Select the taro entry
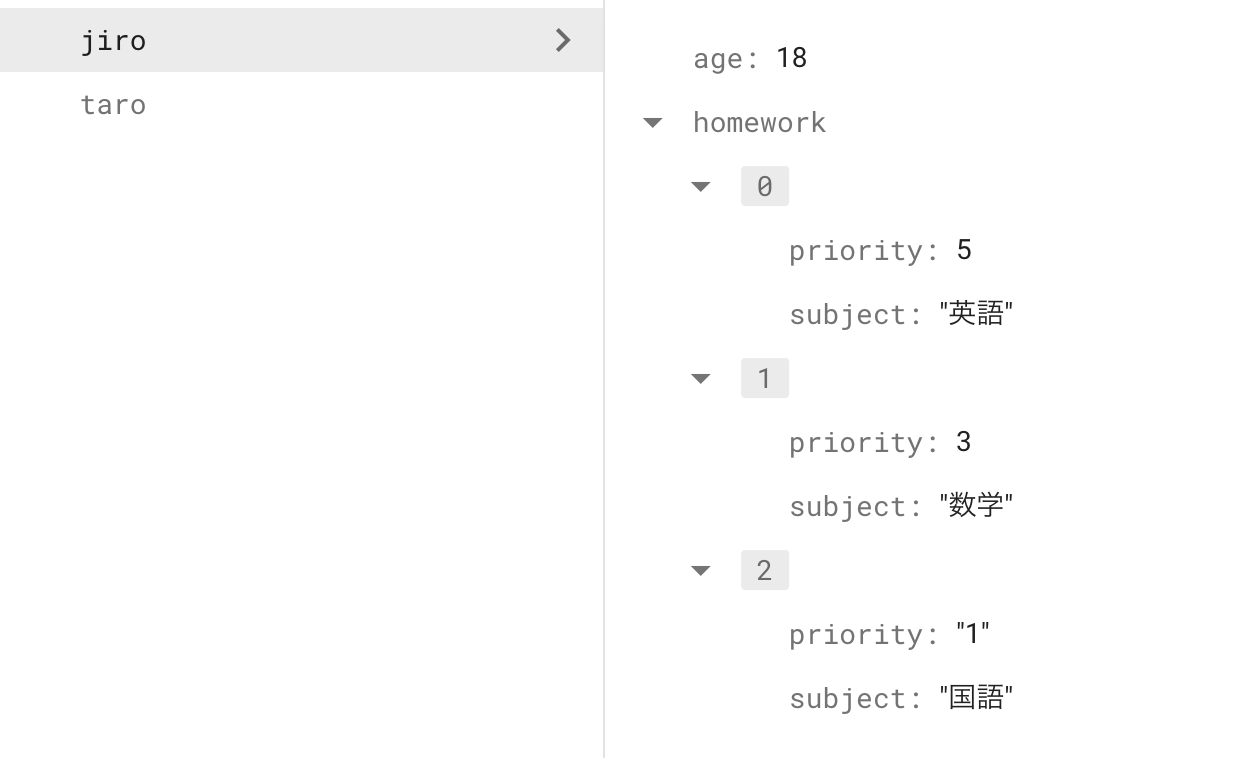1234x758 pixels. click(x=113, y=104)
